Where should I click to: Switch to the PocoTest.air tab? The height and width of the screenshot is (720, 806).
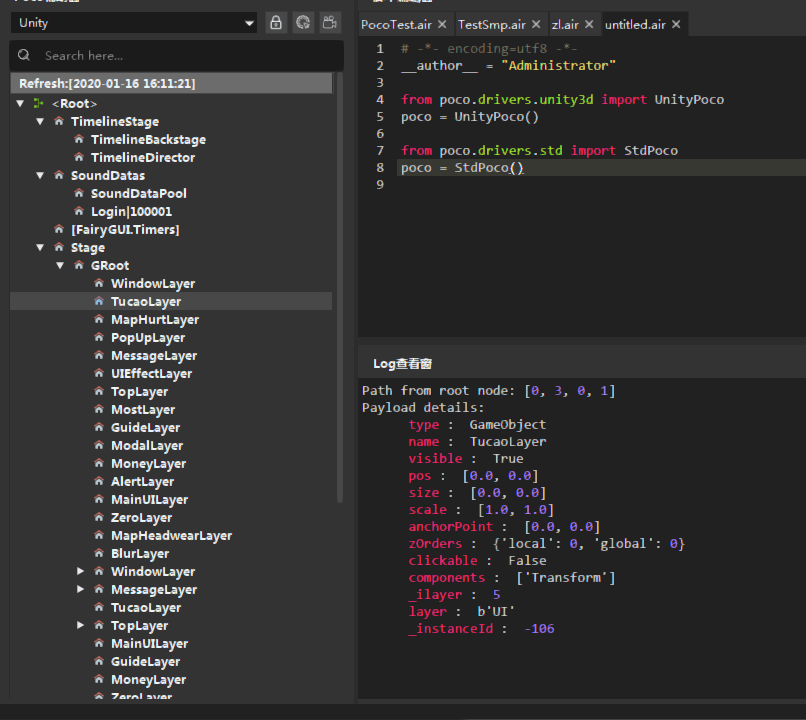pos(396,25)
